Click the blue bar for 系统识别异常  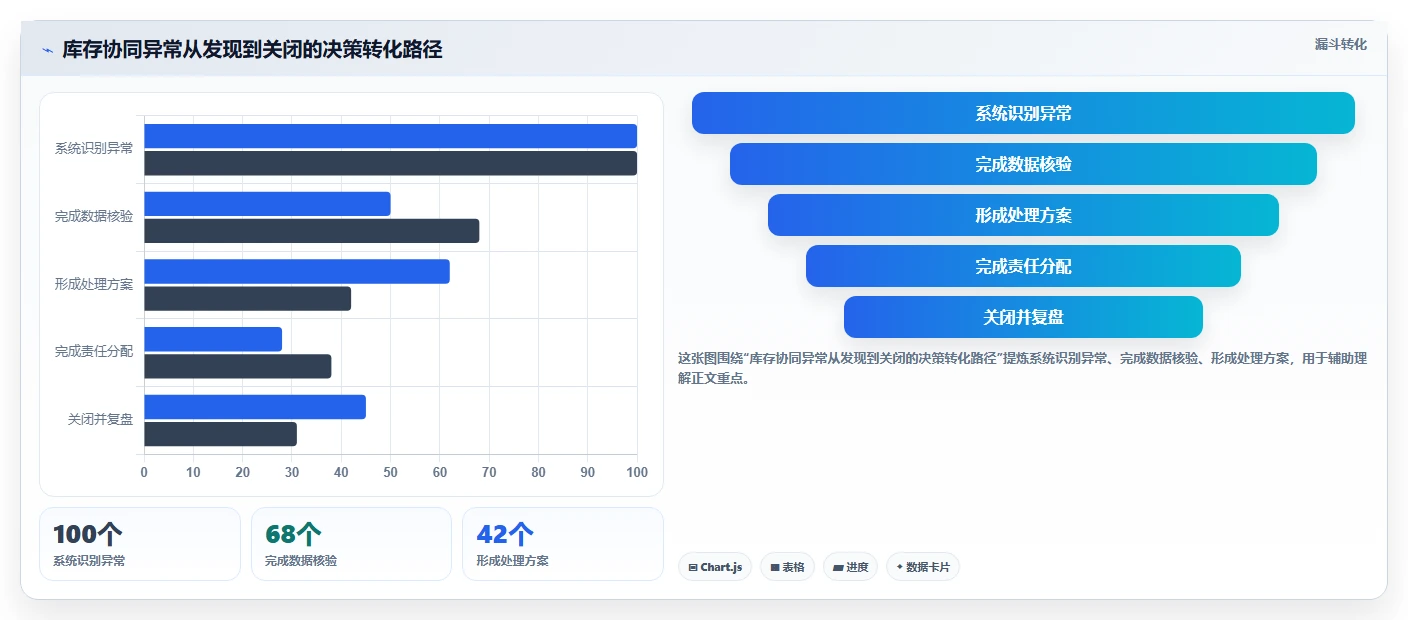click(x=390, y=136)
